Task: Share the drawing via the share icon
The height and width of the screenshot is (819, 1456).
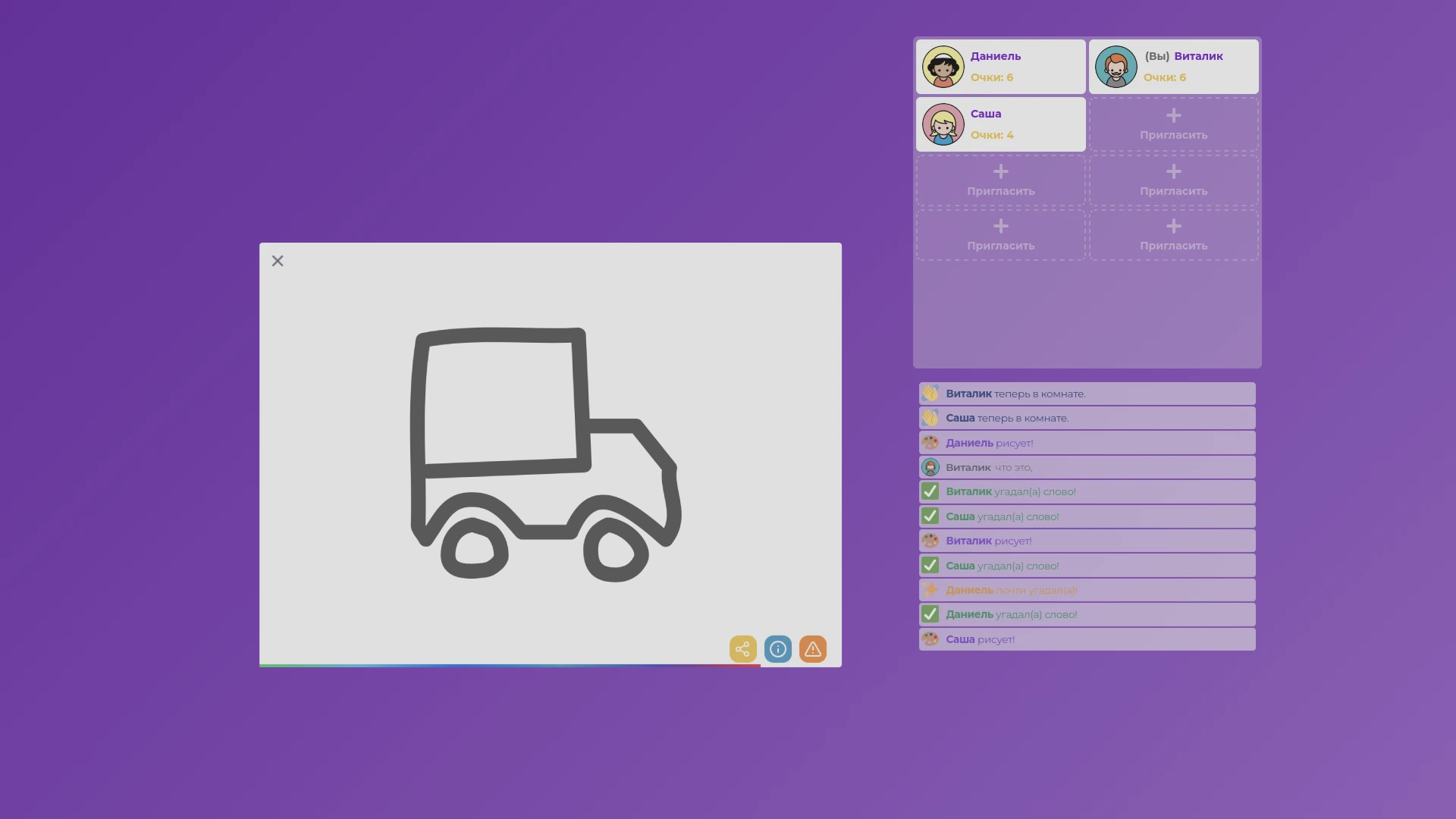Action: [x=743, y=649]
